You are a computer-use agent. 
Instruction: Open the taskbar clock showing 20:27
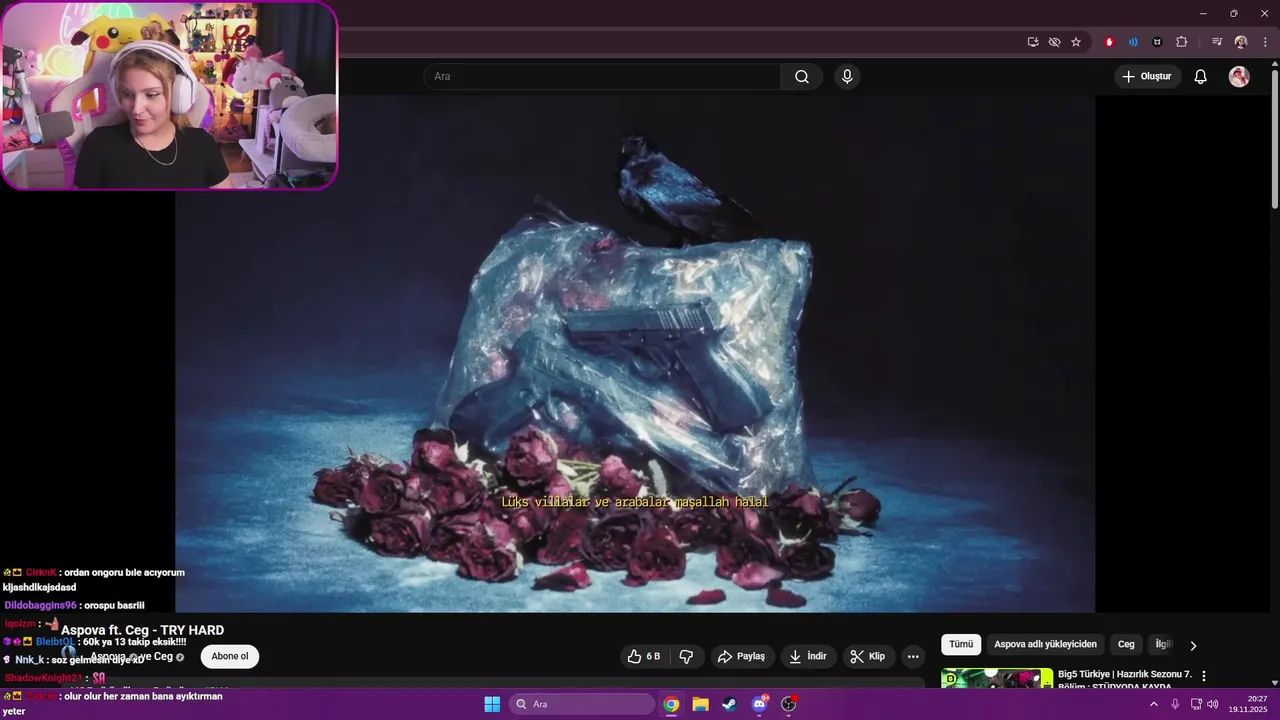point(1248,704)
